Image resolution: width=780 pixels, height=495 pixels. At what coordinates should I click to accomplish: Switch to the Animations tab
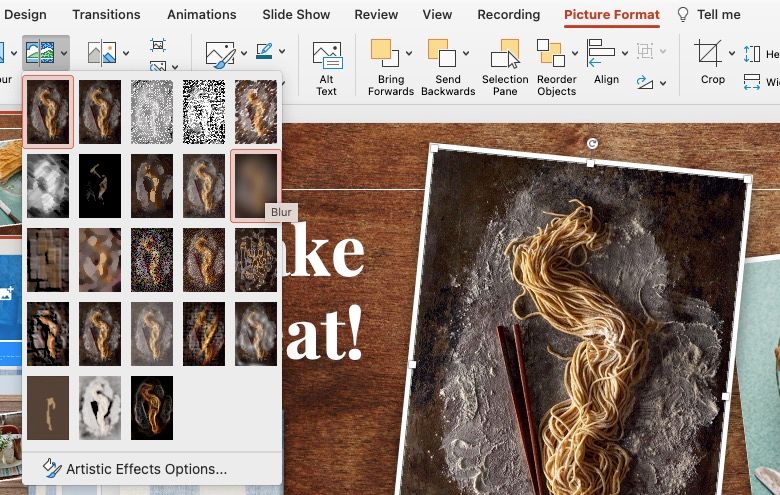(201, 15)
